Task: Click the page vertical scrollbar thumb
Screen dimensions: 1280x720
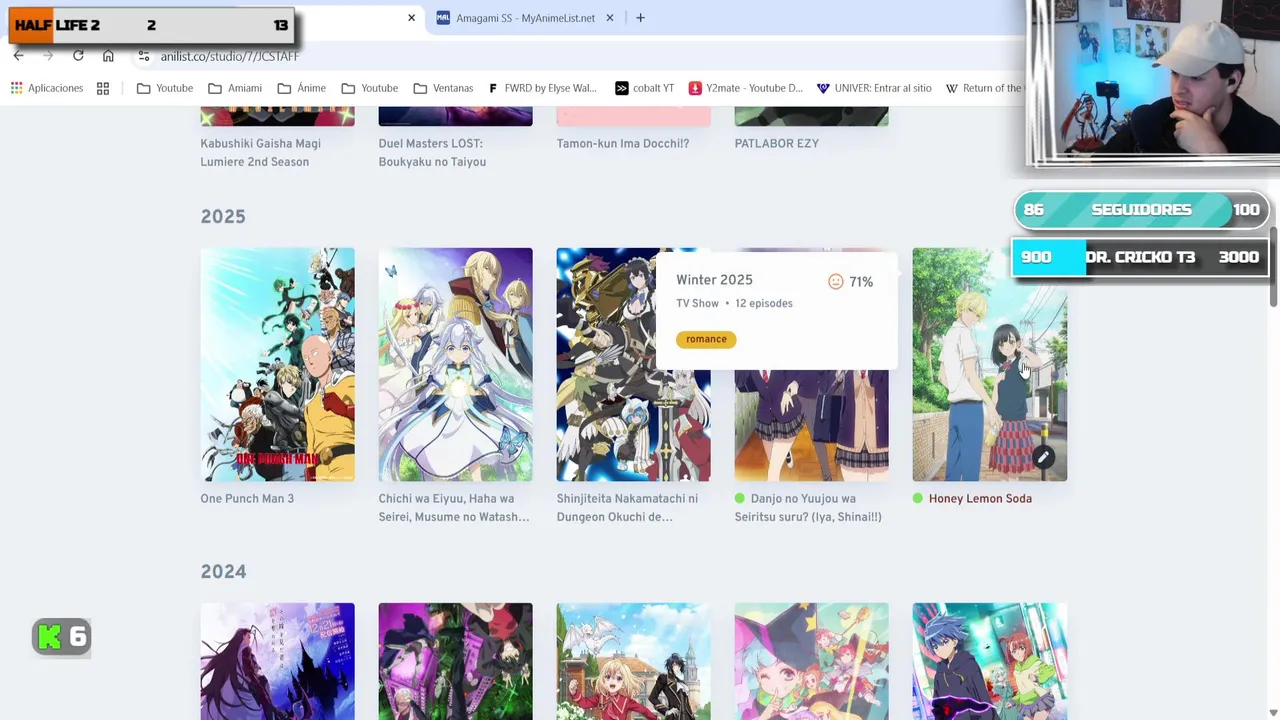Action: pos(1274,267)
